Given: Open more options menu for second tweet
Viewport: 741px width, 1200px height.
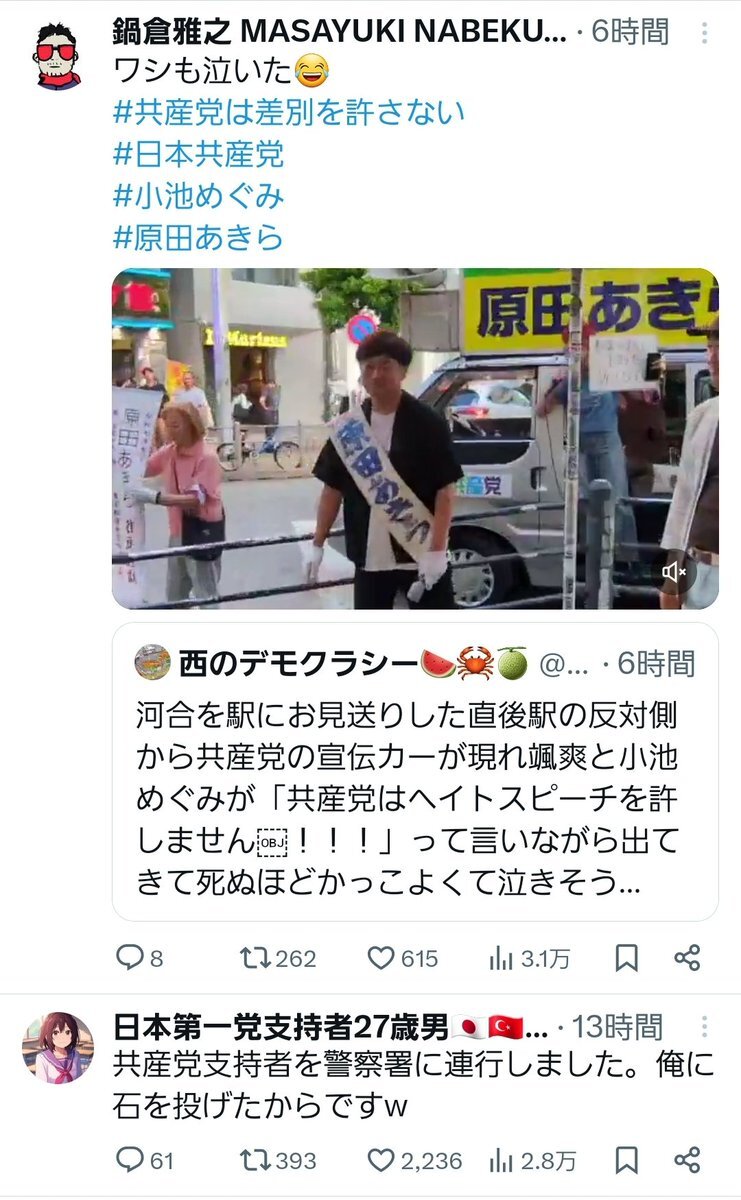Looking at the screenshot, I should click(x=705, y=1026).
